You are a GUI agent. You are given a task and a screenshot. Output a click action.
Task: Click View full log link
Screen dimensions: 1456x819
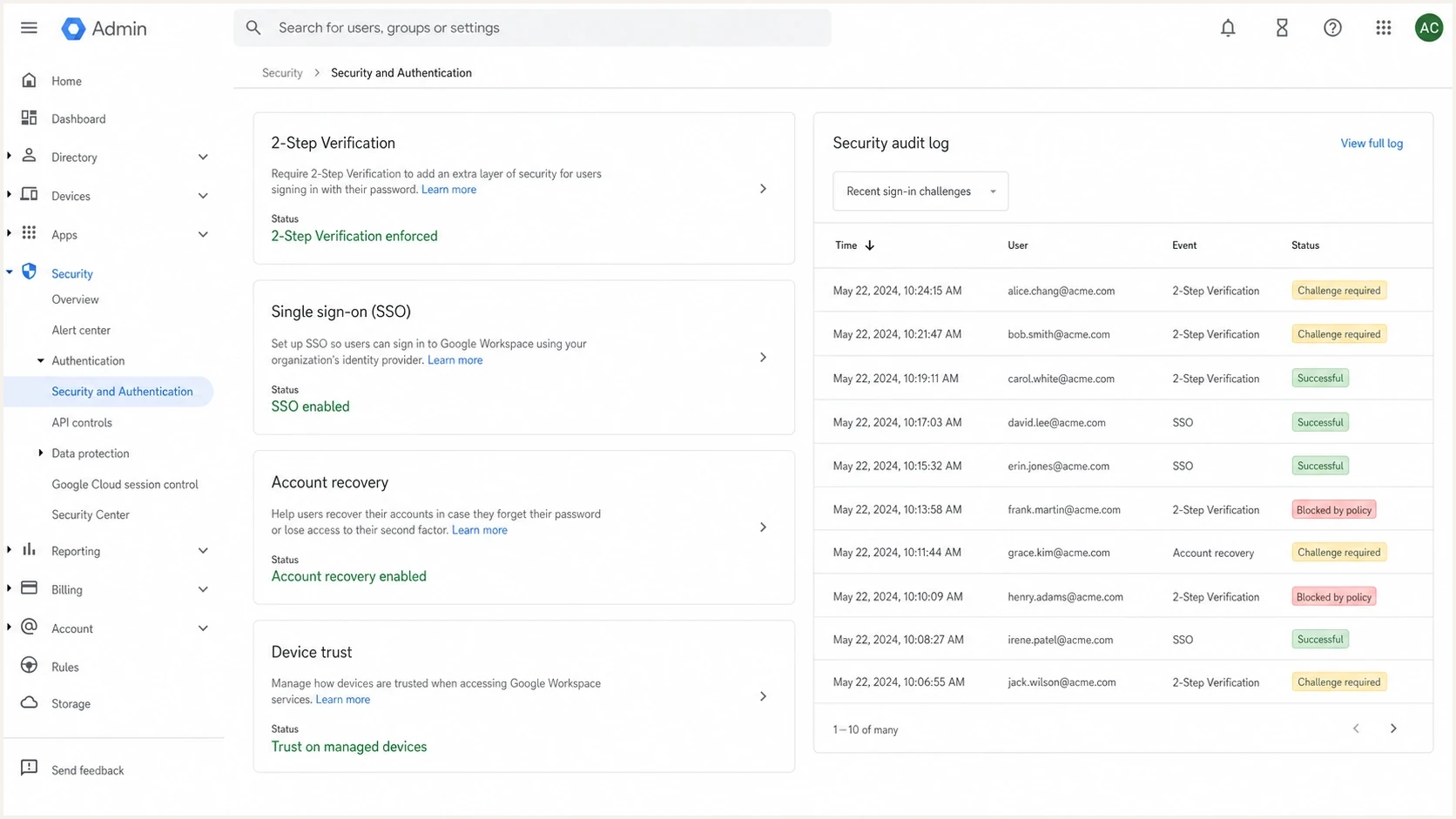coord(1372,144)
